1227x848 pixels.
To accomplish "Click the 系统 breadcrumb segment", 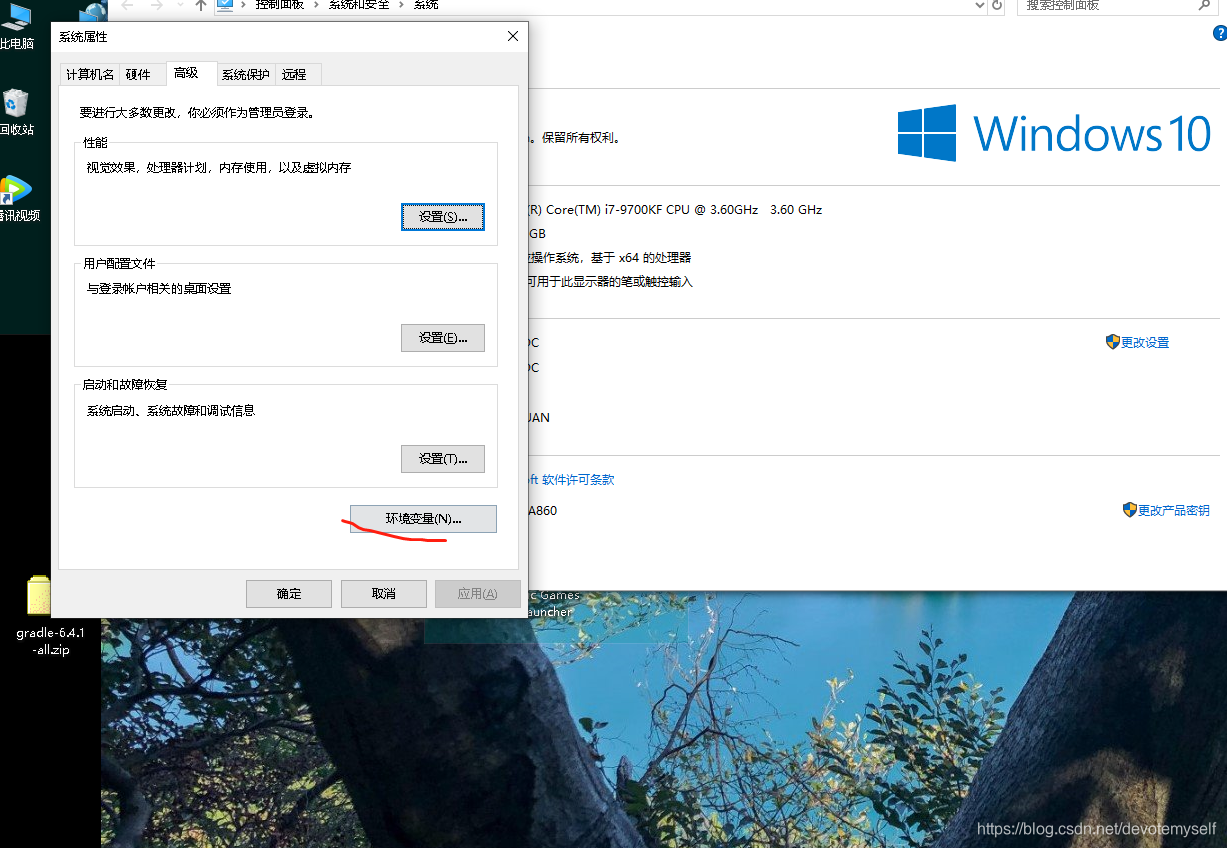I will pos(426,5).
